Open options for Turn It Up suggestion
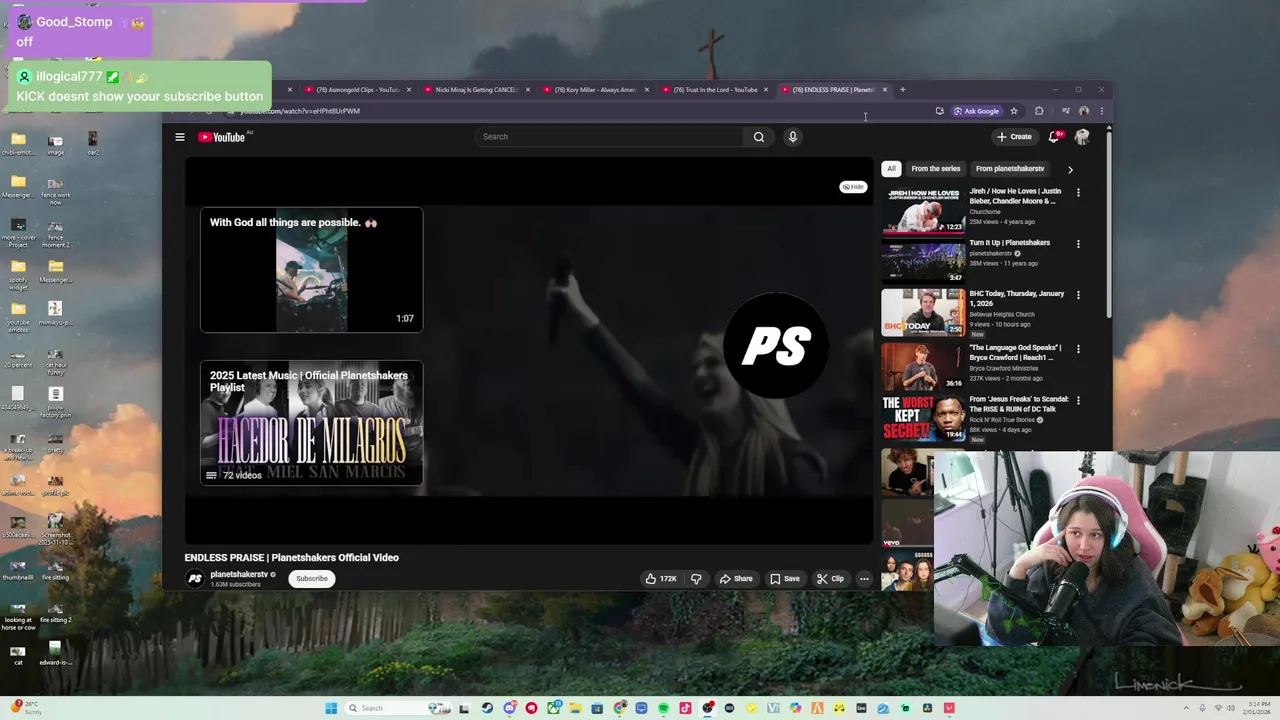The width and height of the screenshot is (1280, 720). 1078,243
